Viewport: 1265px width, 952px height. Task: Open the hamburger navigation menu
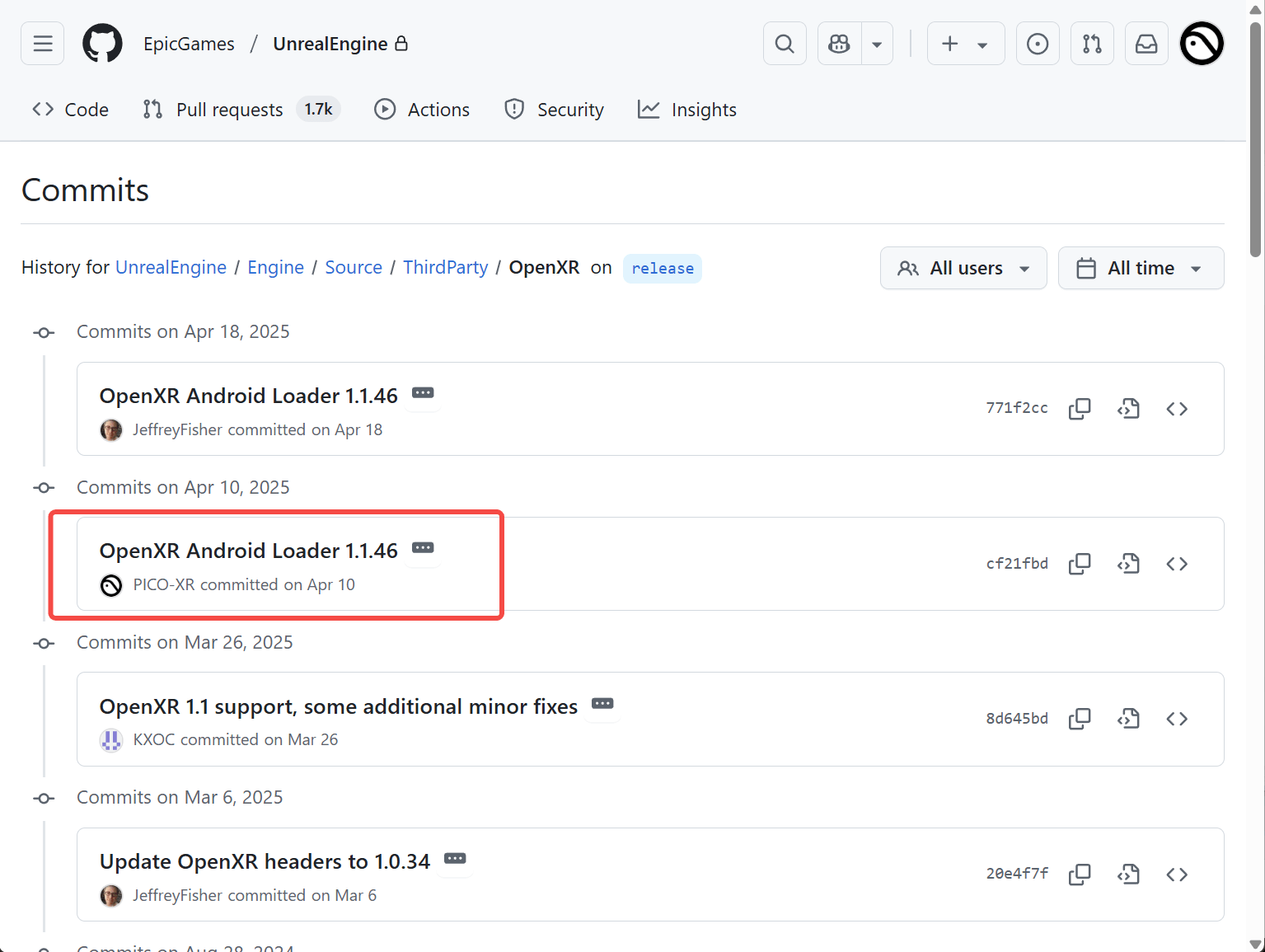click(x=43, y=44)
